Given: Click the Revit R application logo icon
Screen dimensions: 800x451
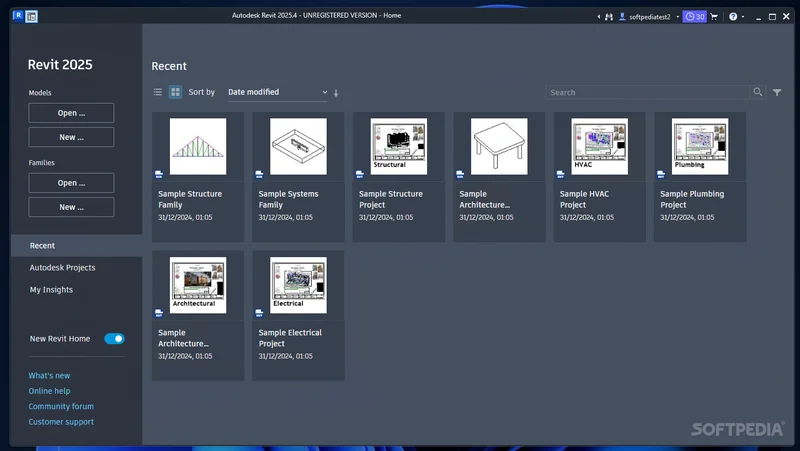Looking at the screenshot, I should [18, 15].
